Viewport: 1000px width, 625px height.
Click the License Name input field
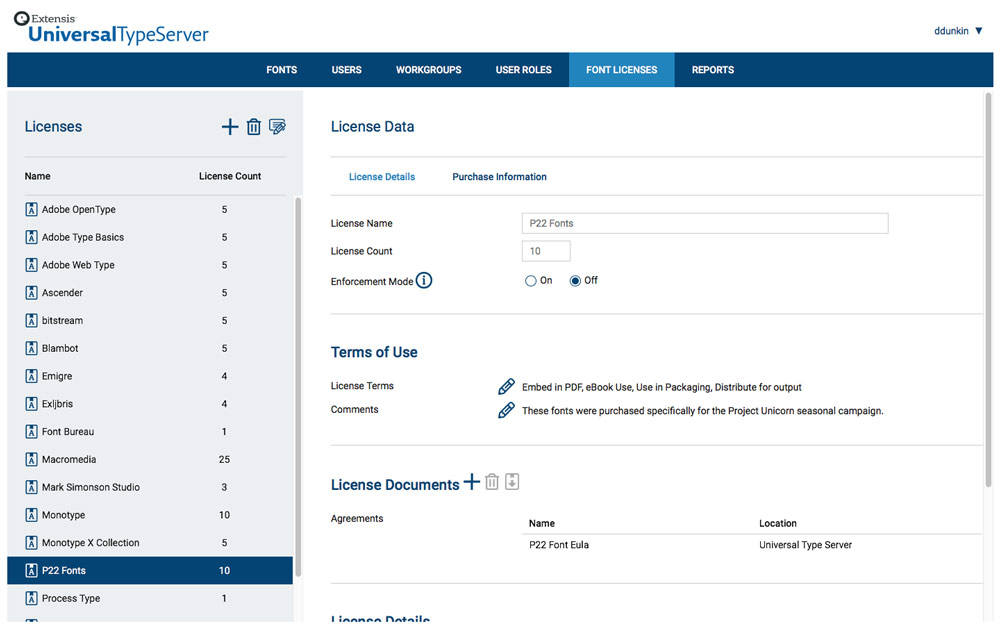[705, 223]
